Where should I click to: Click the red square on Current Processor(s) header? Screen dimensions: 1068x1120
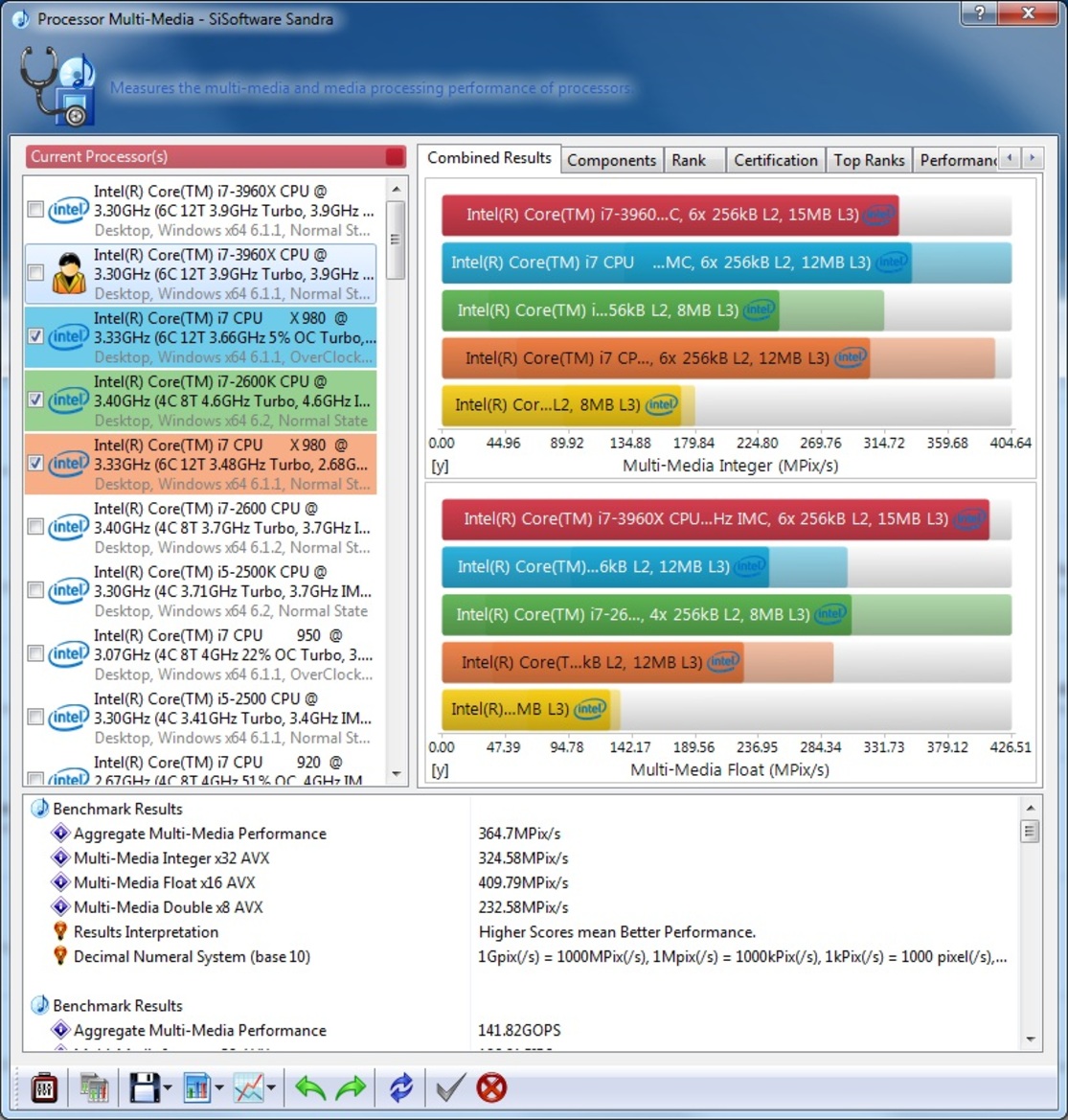pyautogui.click(x=395, y=156)
